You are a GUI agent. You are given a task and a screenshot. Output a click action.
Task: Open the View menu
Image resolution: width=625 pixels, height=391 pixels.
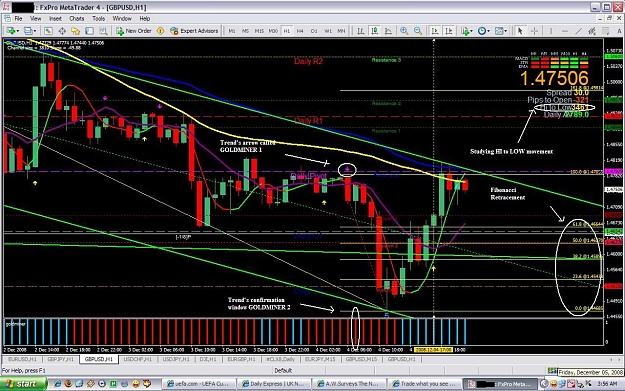[x=35, y=18]
